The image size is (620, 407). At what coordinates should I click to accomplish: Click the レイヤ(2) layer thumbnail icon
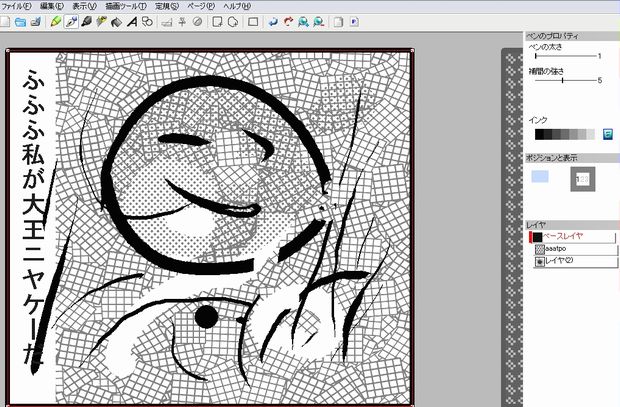pyautogui.click(x=539, y=262)
